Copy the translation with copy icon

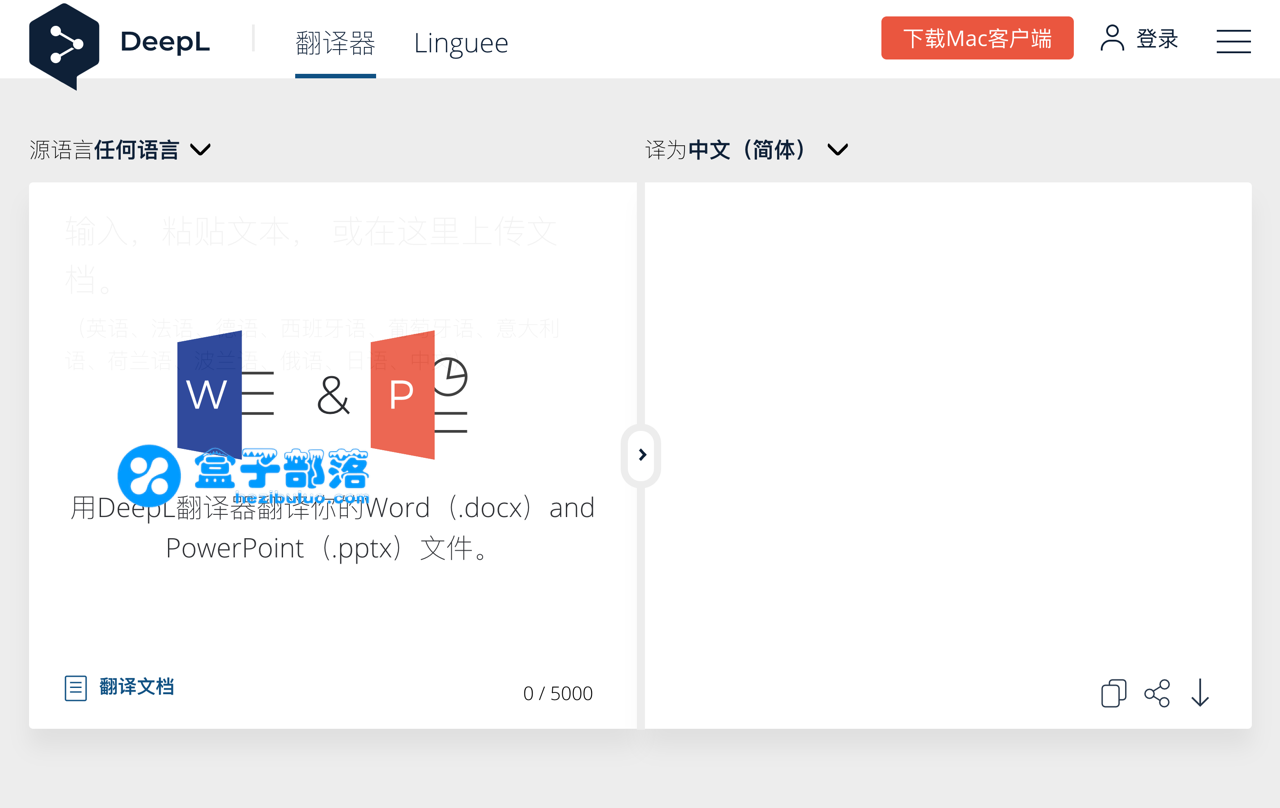click(x=1113, y=693)
